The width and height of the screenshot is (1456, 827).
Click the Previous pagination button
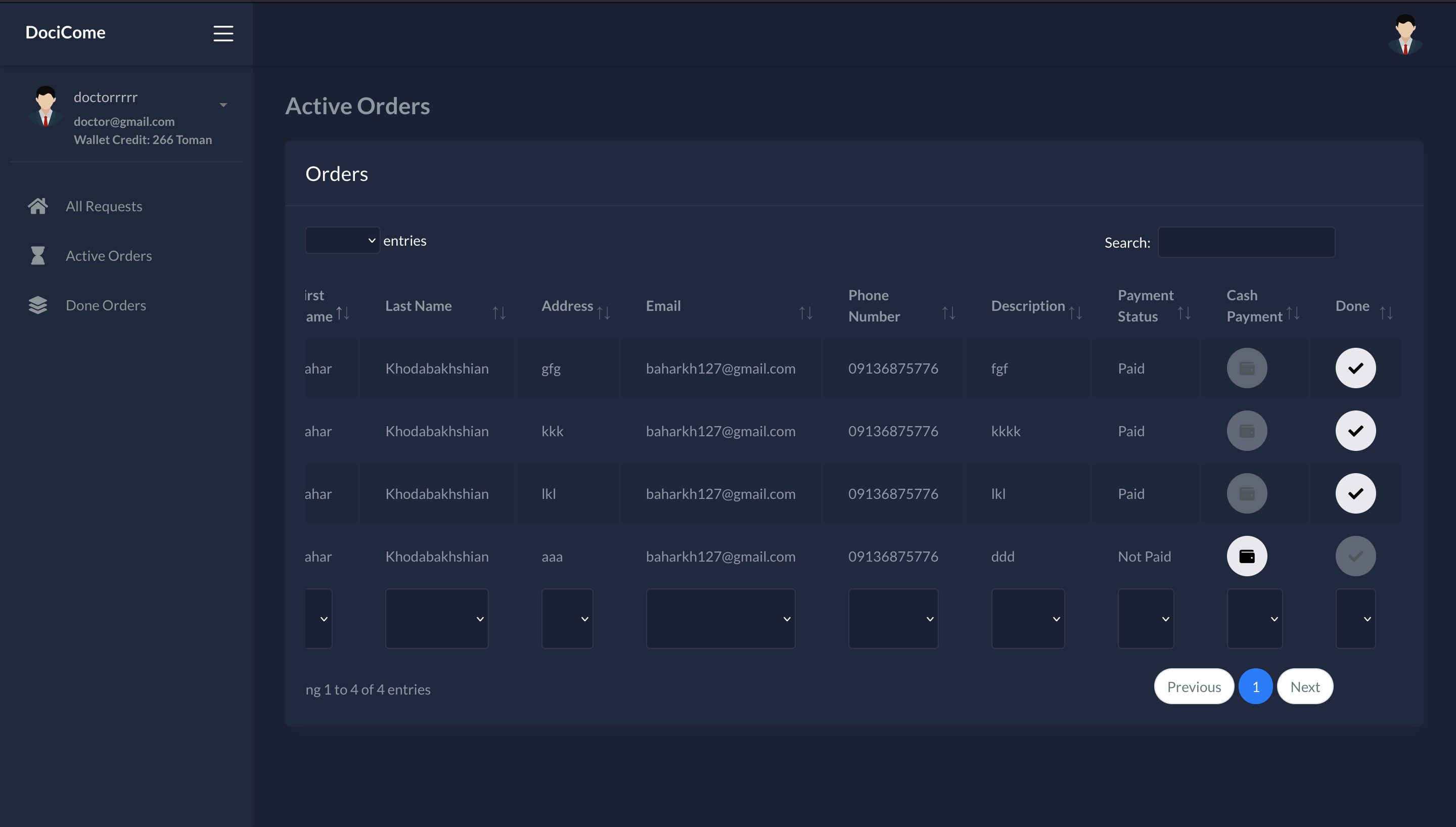[x=1194, y=686]
